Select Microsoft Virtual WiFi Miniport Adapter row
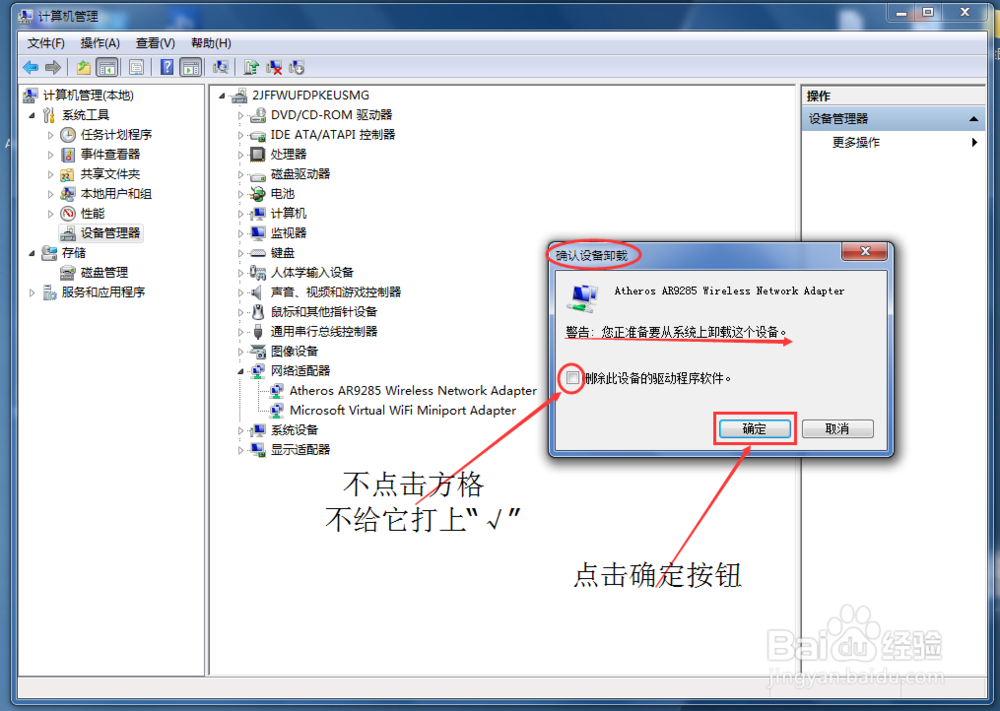The height and width of the screenshot is (711, 1000). (x=402, y=411)
